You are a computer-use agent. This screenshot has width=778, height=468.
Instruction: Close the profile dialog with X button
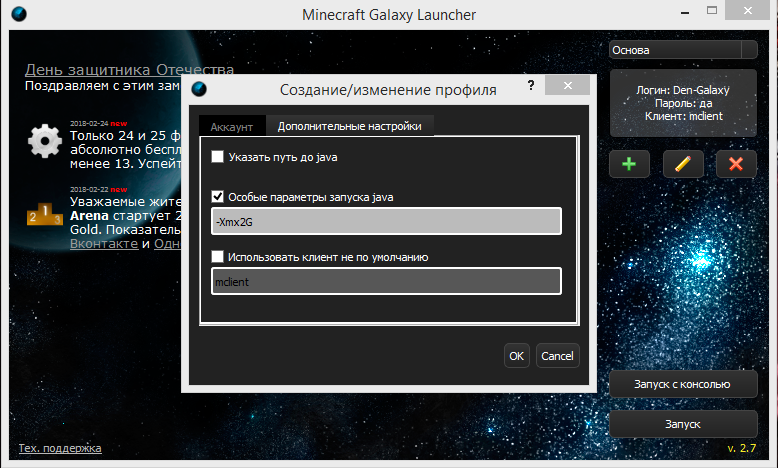click(x=567, y=87)
